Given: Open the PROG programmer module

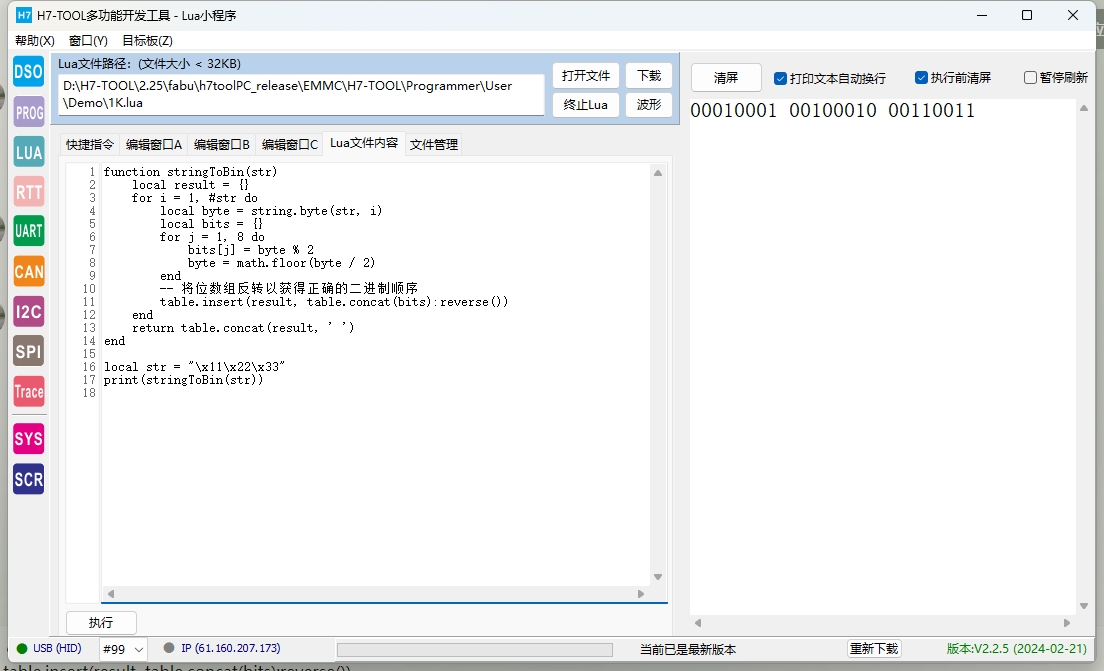Looking at the screenshot, I should tap(29, 112).
